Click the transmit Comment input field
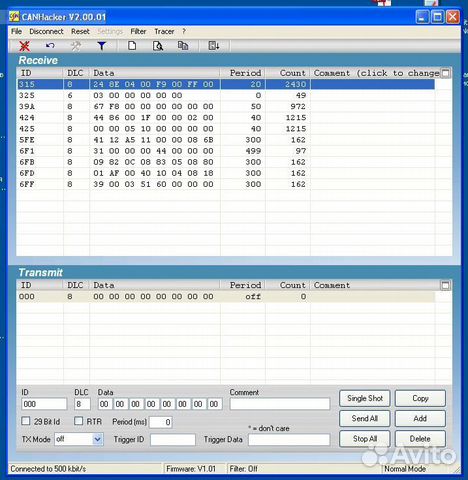 280,404
